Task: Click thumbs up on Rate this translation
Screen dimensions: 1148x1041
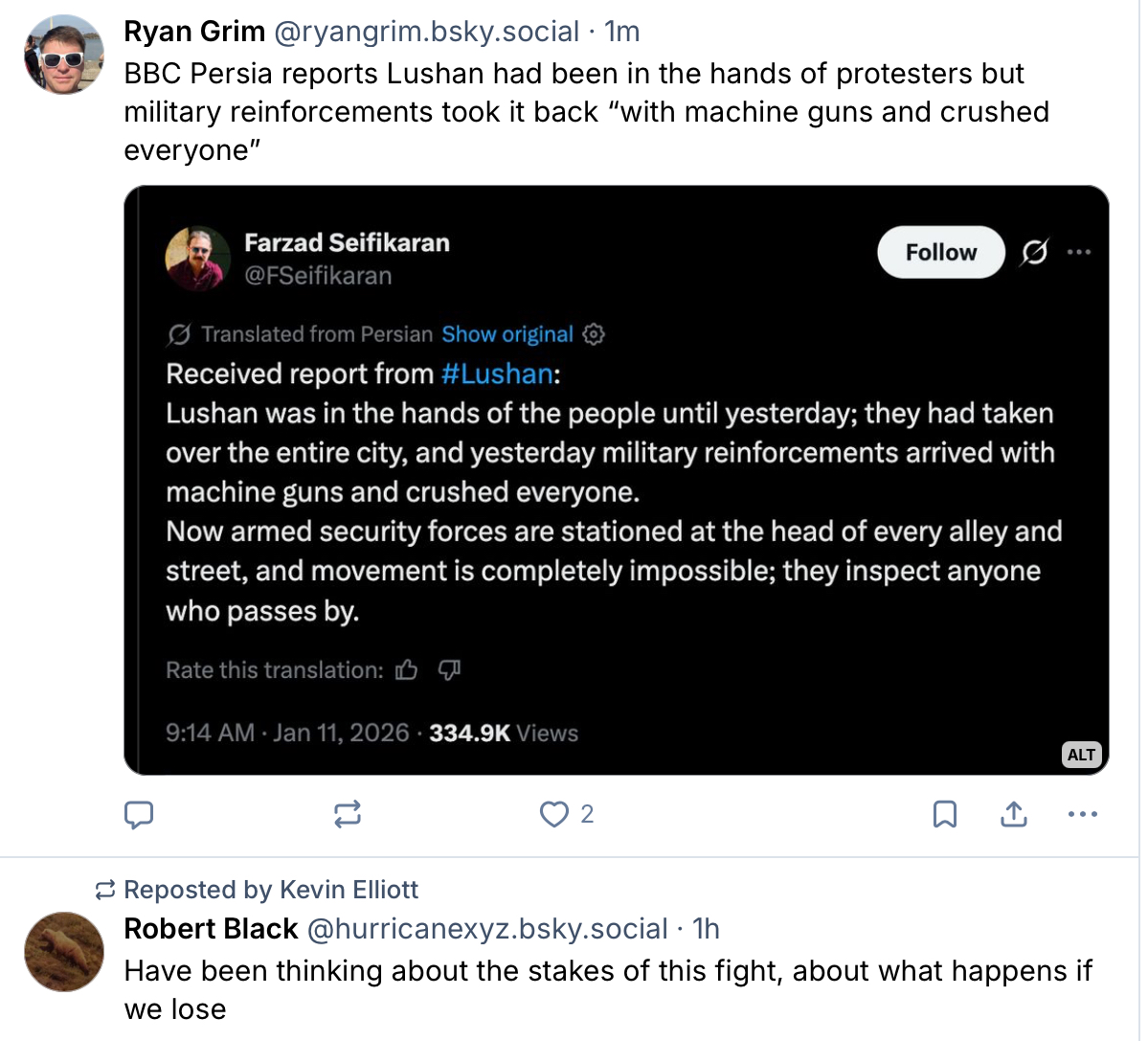Action: pyautogui.click(x=407, y=670)
